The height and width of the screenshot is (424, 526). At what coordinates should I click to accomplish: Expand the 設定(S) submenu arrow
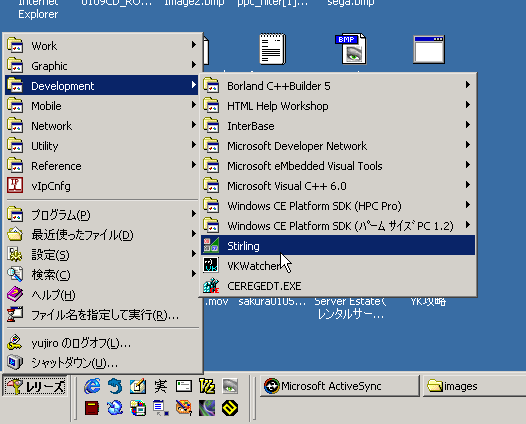pos(194,253)
